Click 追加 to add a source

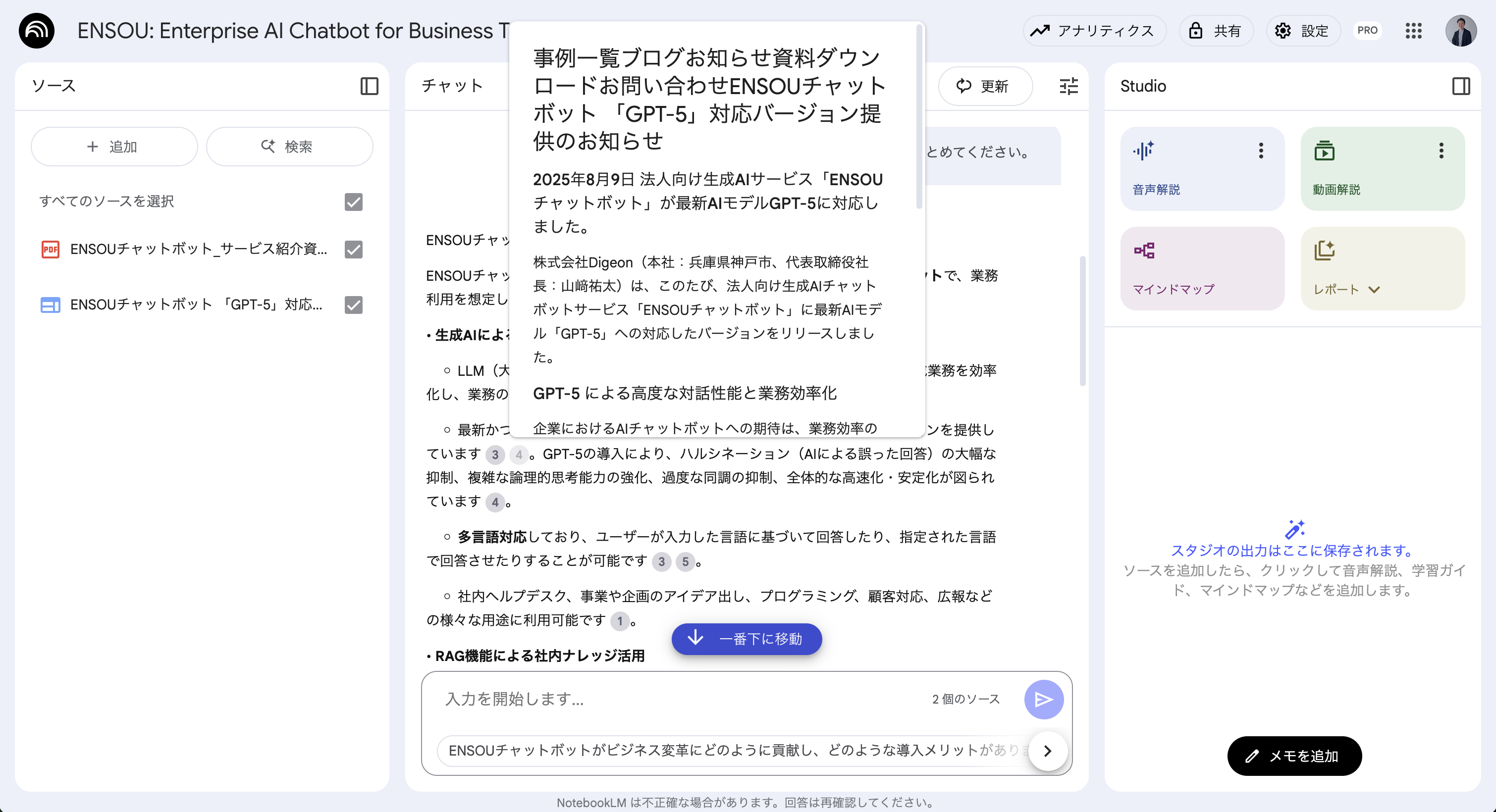click(x=114, y=147)
